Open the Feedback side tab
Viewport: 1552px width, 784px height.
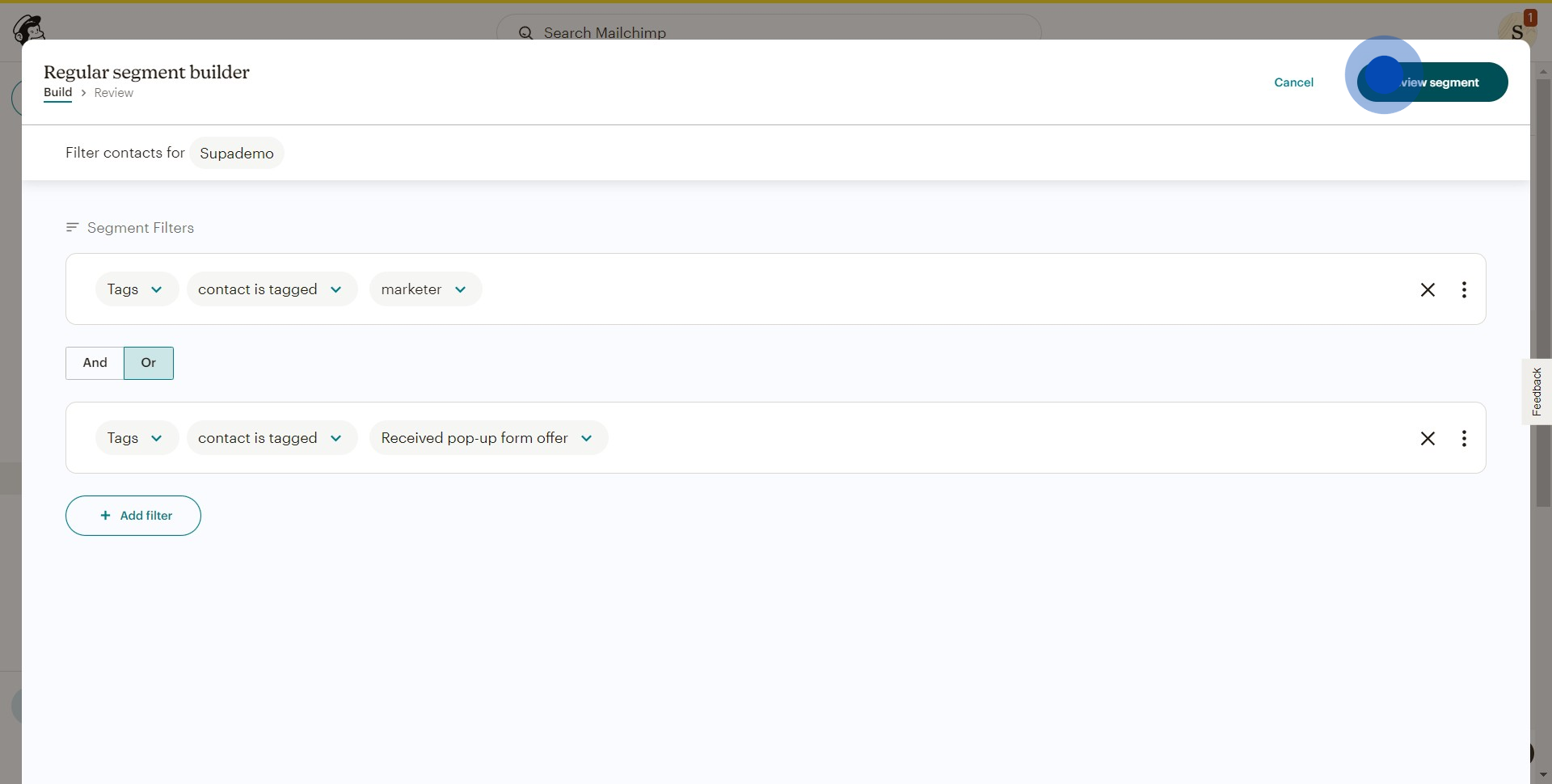1537,392
